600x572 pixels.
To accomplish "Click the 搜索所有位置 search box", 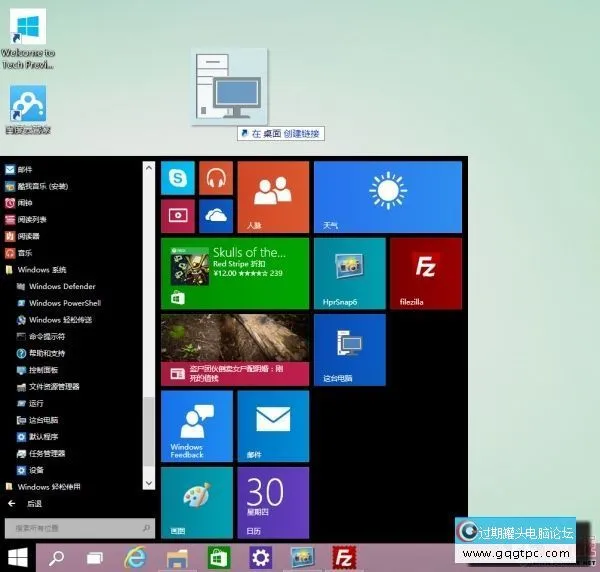I will (78, 526).
